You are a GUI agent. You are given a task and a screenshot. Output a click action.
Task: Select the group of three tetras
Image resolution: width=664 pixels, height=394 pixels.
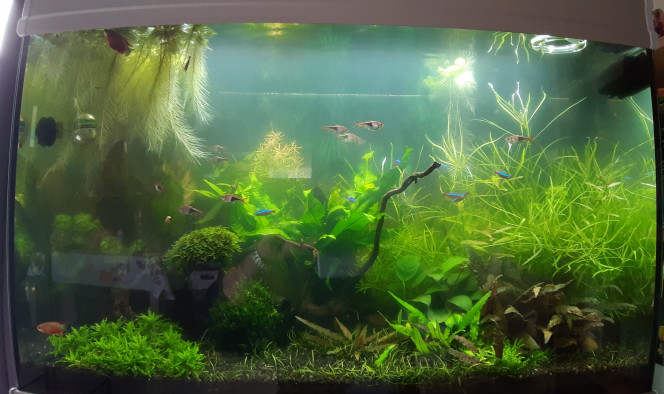click(354, 131)
